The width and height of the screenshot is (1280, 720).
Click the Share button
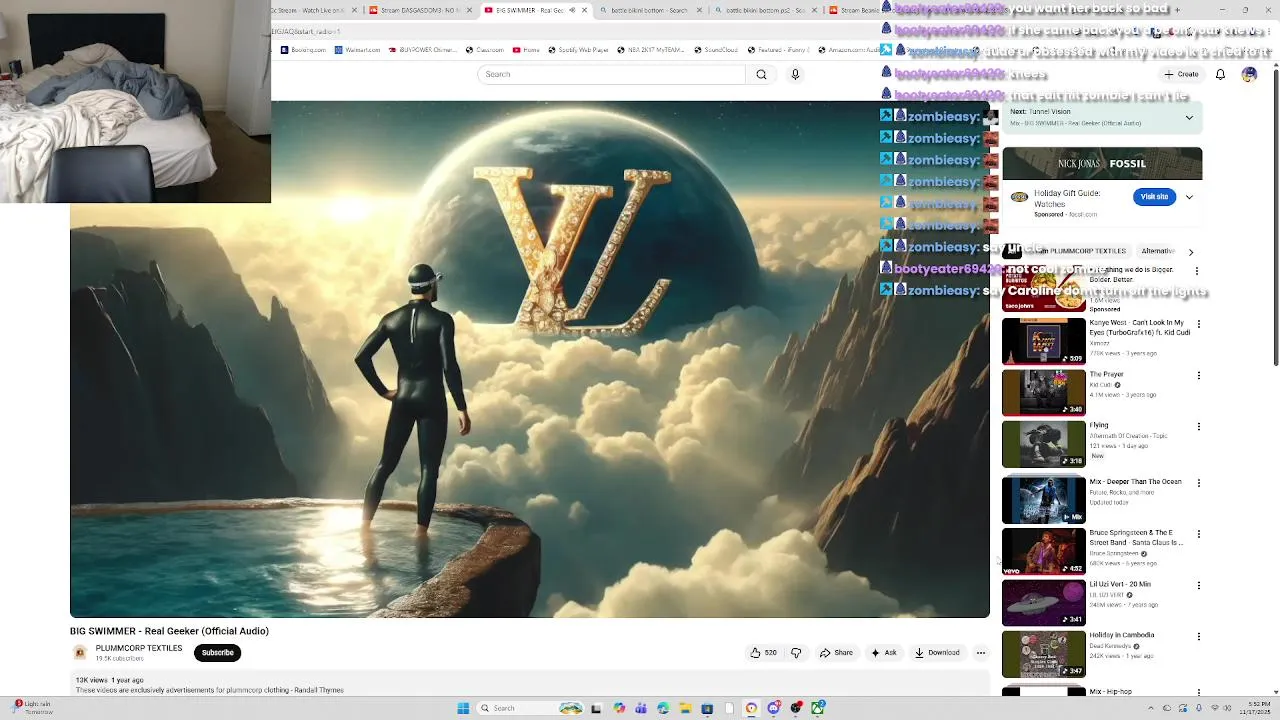836,653
